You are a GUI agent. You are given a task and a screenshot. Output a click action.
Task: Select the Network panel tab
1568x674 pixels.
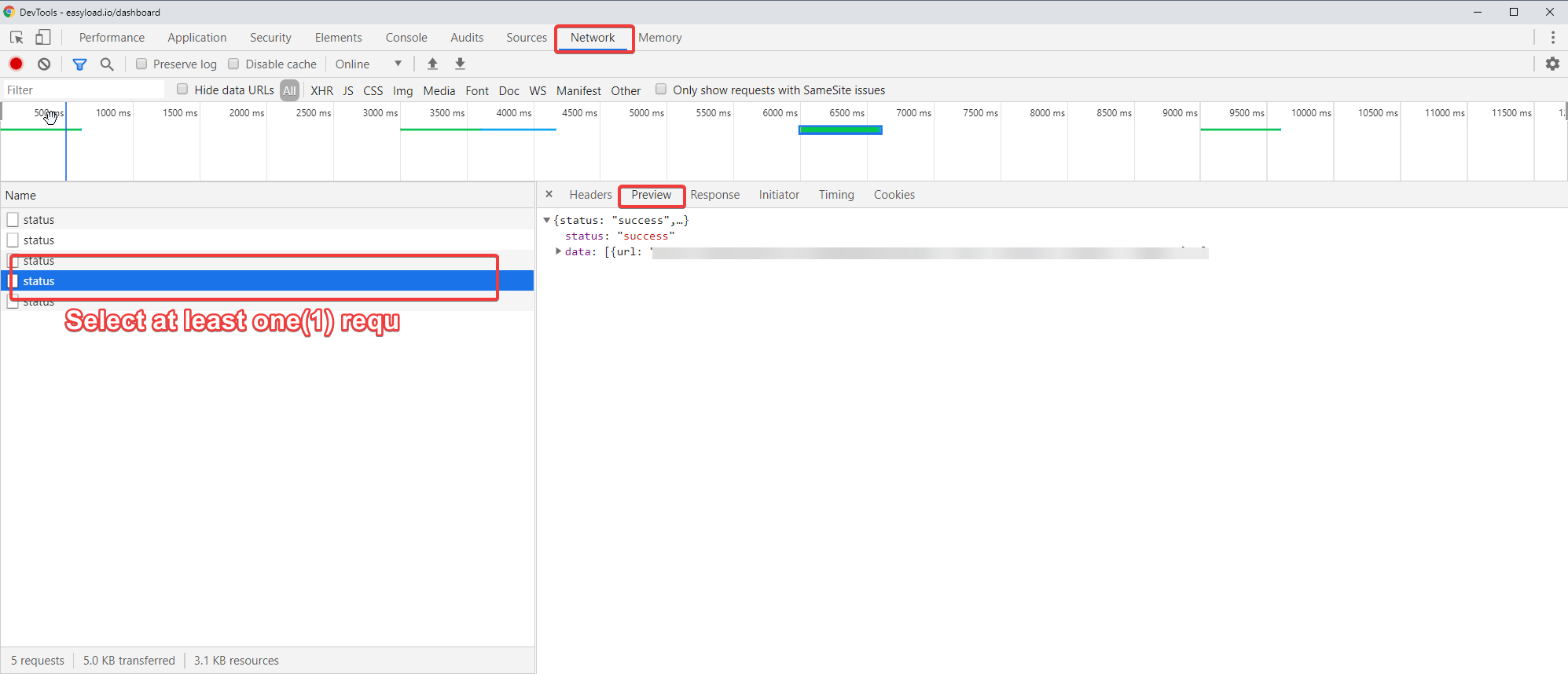coord(593,38)
